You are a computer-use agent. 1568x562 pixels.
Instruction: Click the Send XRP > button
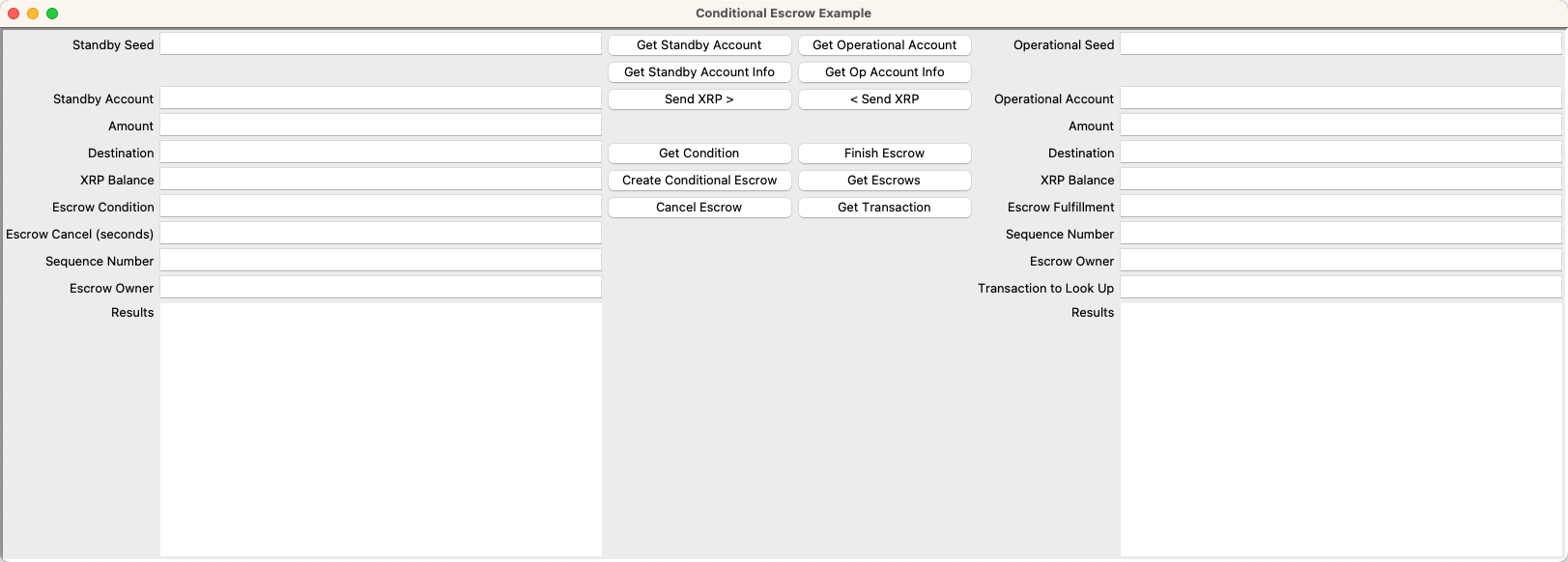coord(699,98)
